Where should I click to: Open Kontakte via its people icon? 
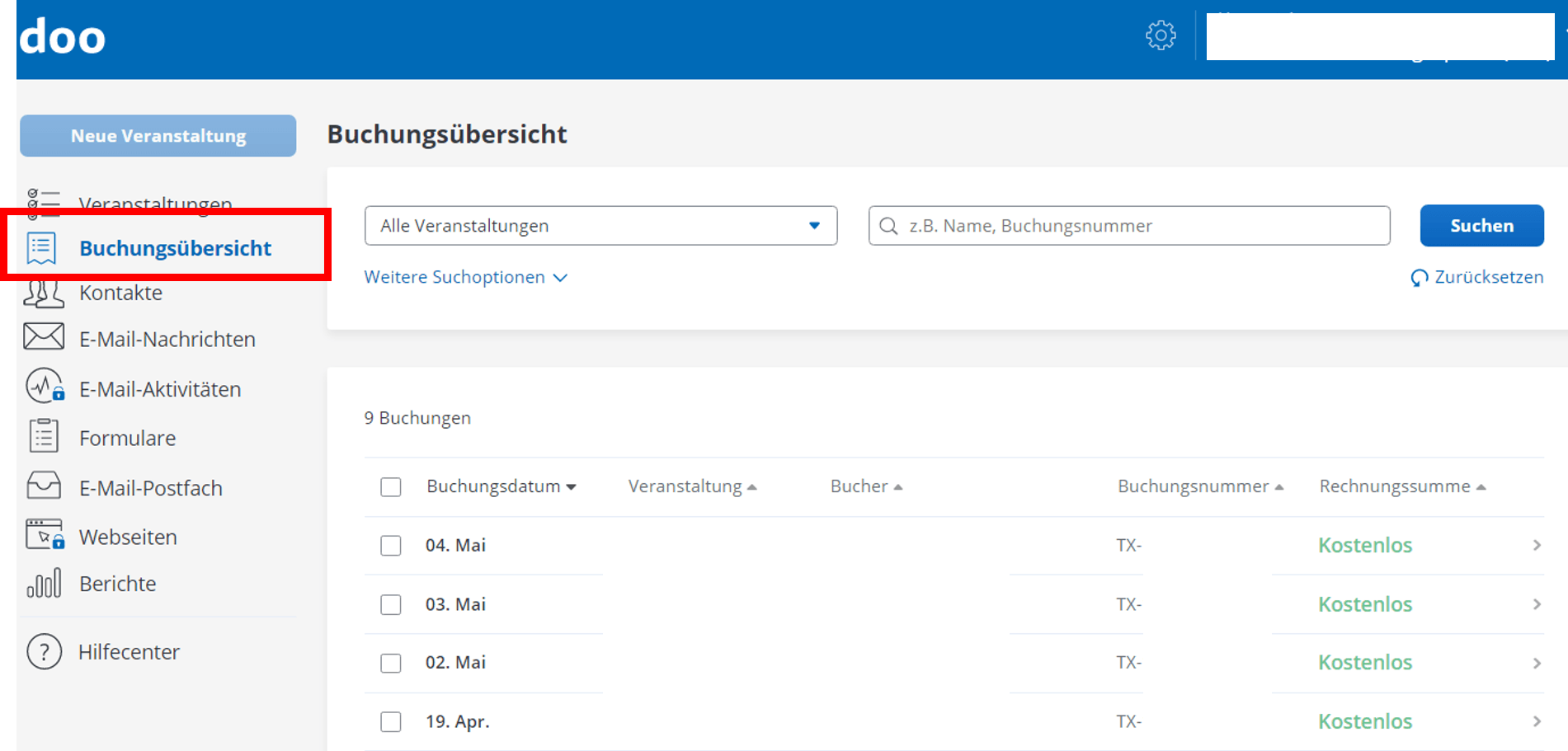[44, 293]
